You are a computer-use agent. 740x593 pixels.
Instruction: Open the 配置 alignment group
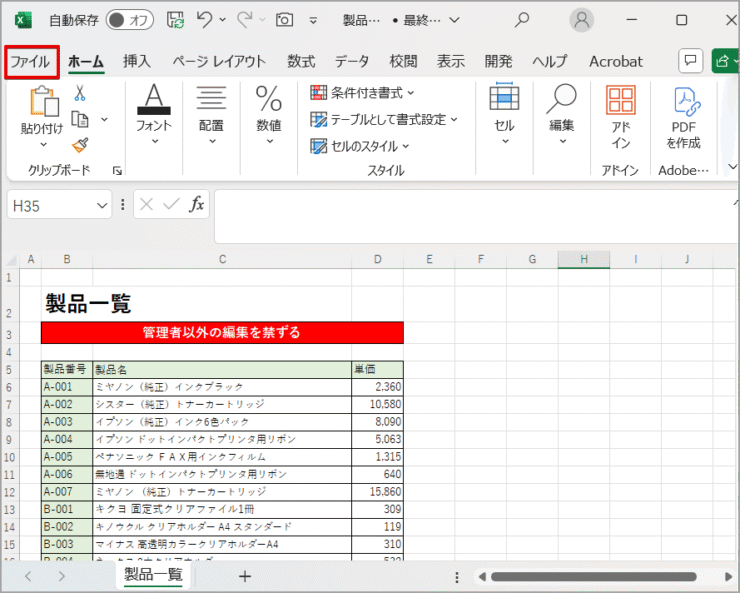[x=211, y=115]
